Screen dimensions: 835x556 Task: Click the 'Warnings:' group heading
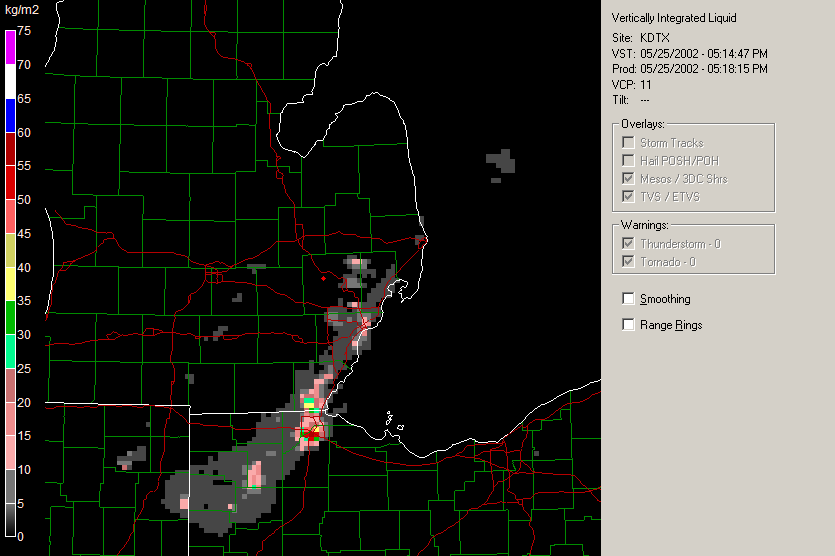(644, 225)
